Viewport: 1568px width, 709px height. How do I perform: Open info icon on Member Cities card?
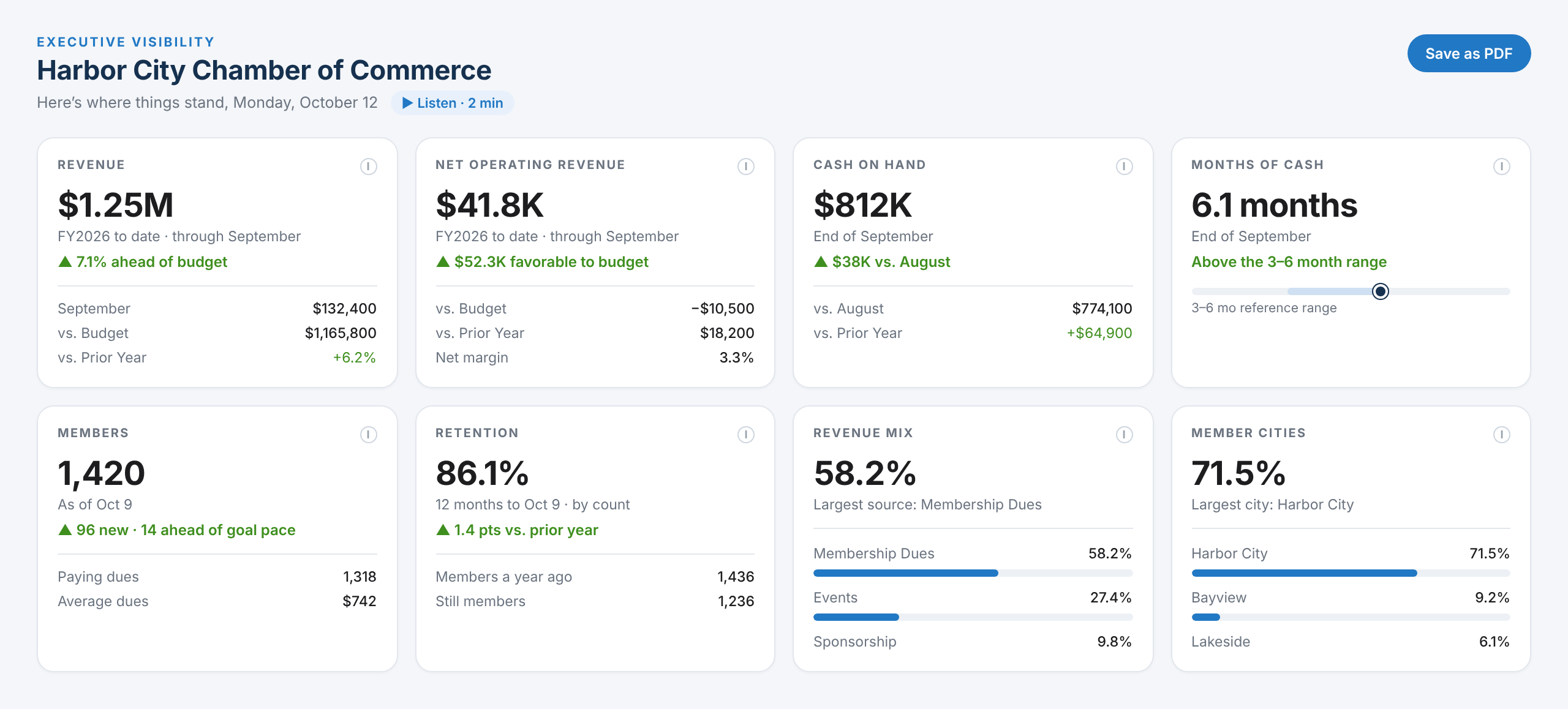[x=1501, y=434]
